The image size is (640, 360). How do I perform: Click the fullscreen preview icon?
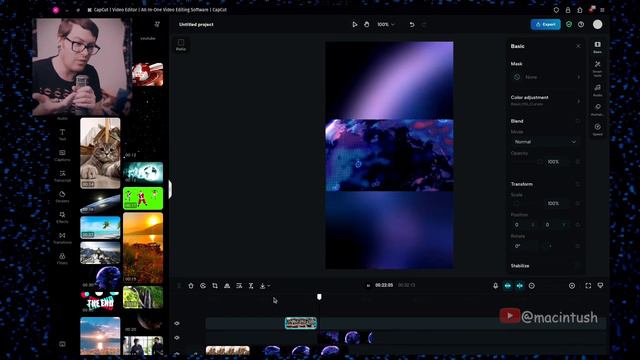coord(588,286)
